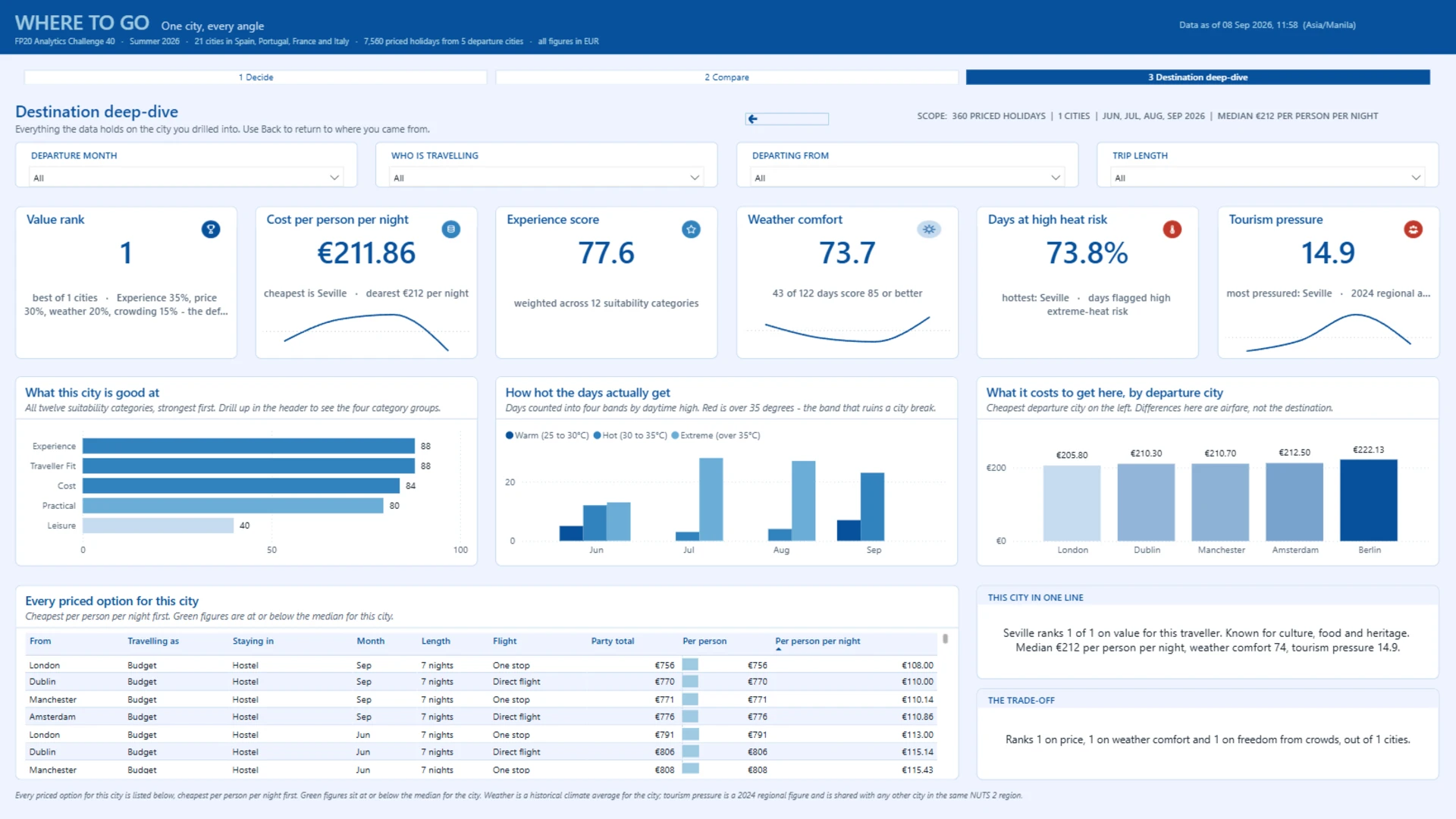Click the Amsterdam departure cost bar
This screenshot has height=819, width=1456.
point(1294,502)
